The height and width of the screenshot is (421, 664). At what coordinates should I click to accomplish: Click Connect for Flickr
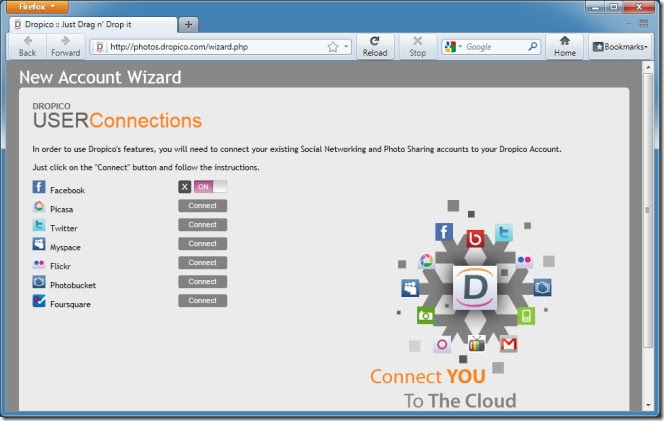202,263
